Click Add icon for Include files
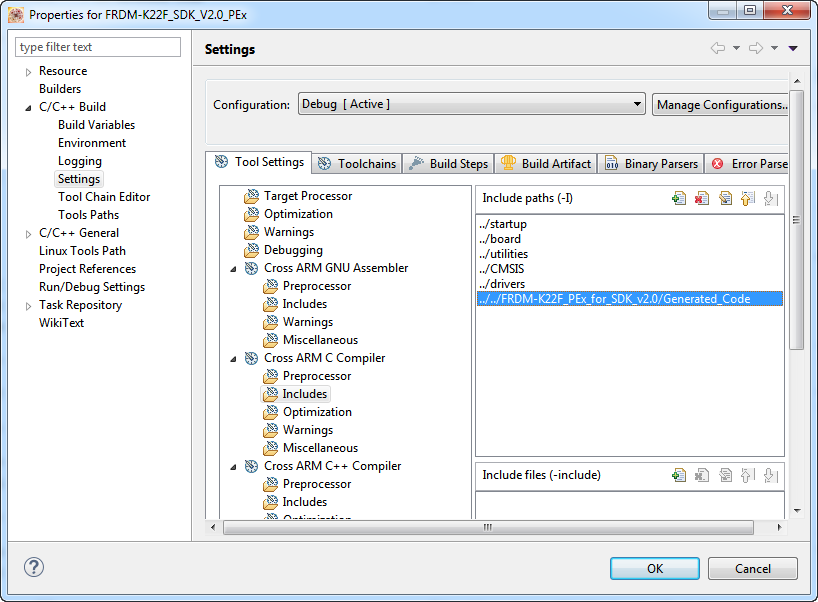The image size is (818, 602). coord(679,475)
